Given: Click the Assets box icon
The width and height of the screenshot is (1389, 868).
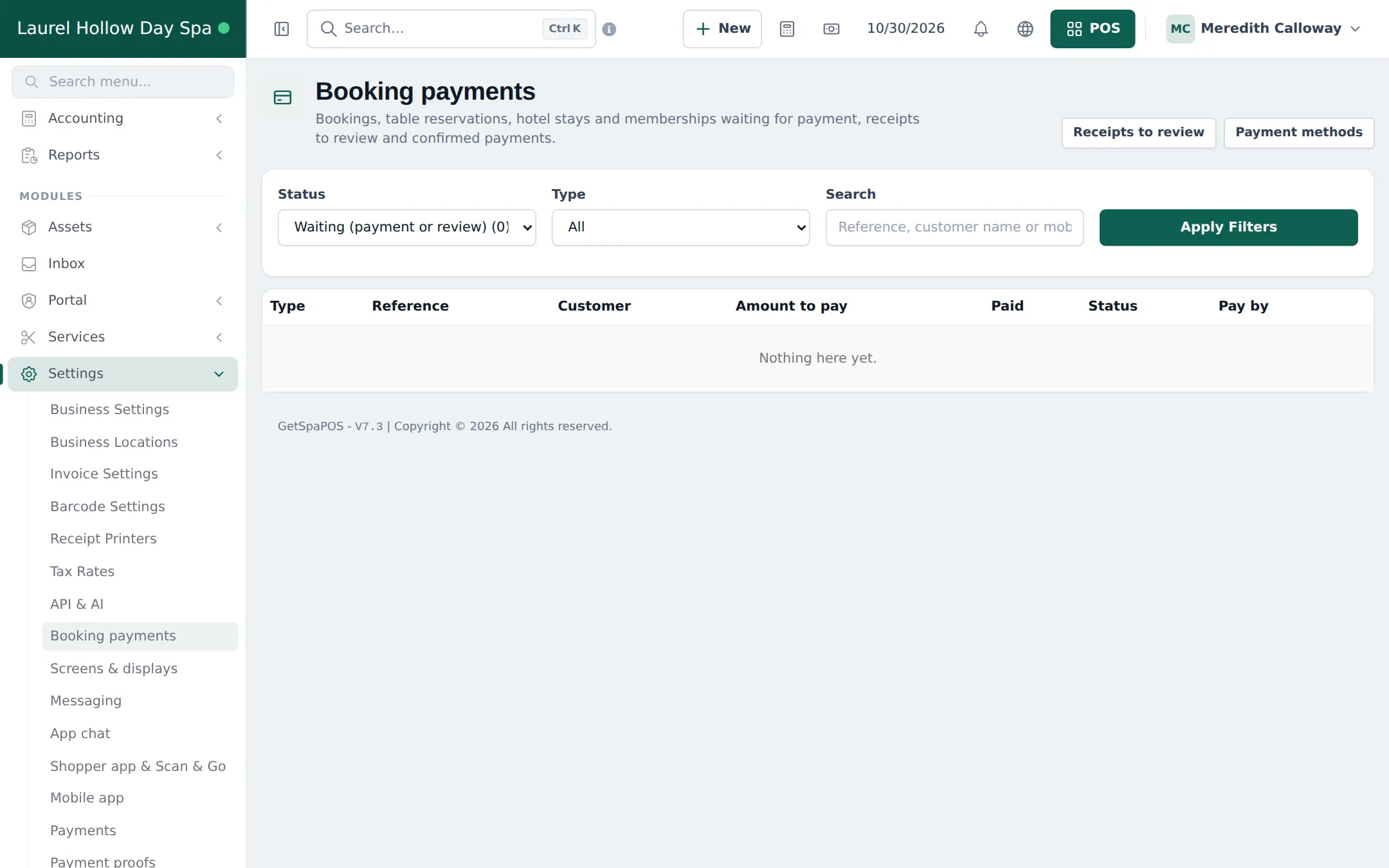Looking at the screenshot, I should 29,227.
